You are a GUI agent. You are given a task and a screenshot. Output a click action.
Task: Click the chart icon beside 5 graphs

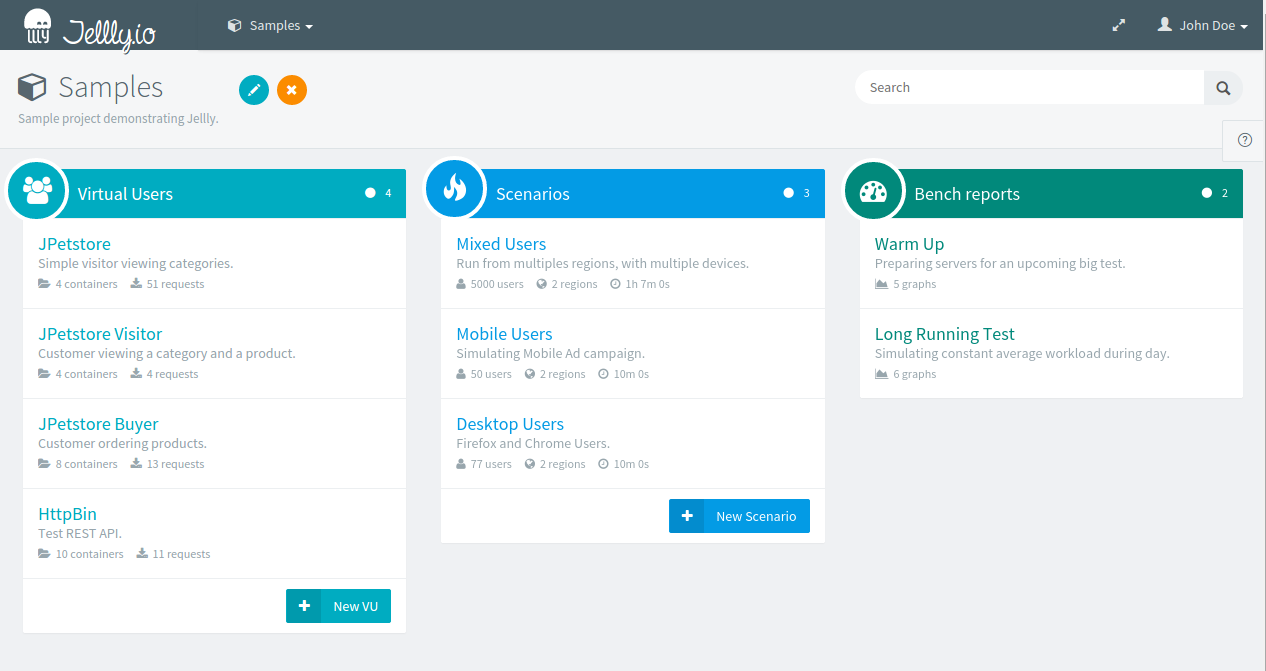881,284
